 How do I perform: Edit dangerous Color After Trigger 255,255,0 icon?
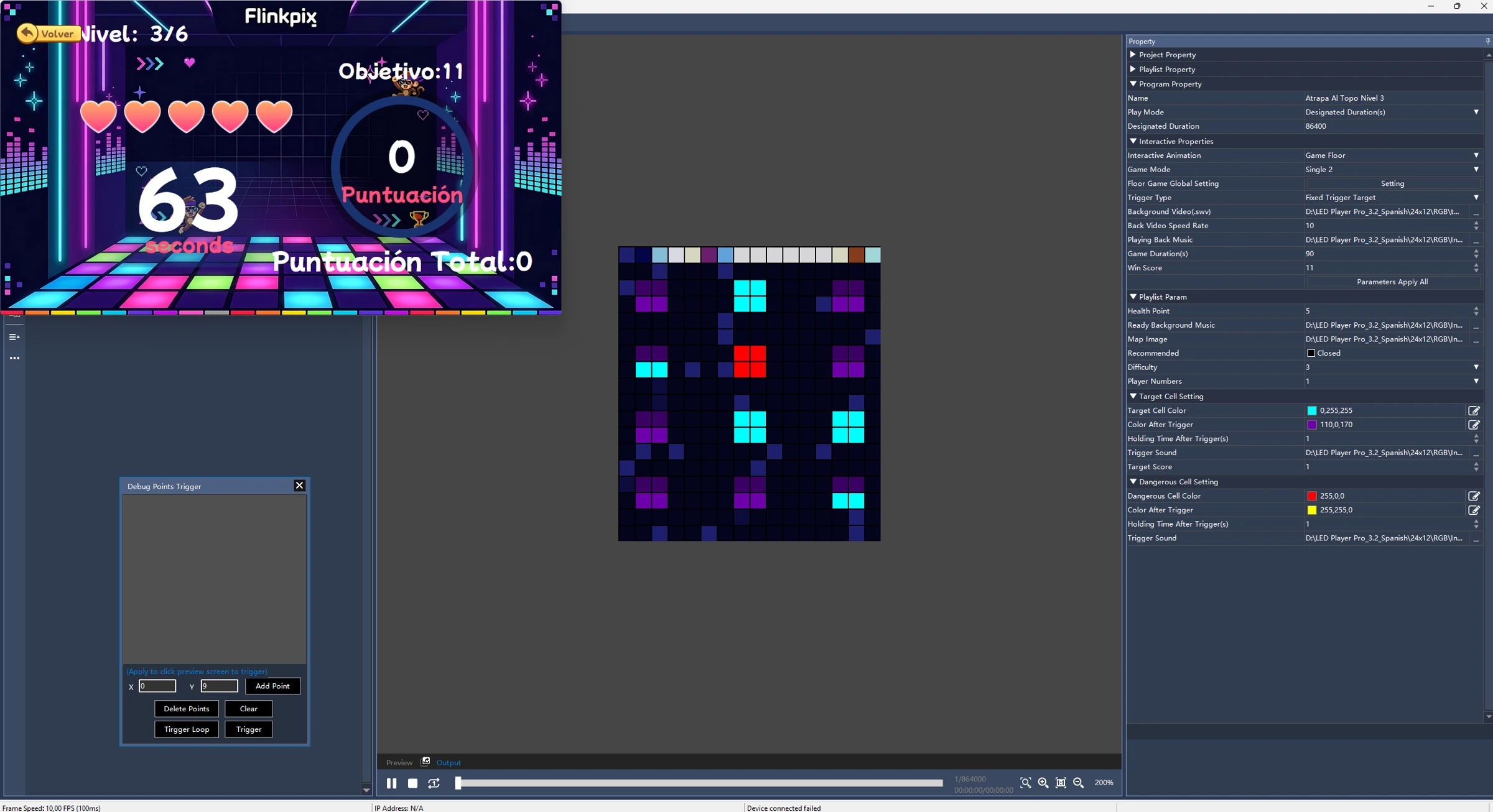1474,510
